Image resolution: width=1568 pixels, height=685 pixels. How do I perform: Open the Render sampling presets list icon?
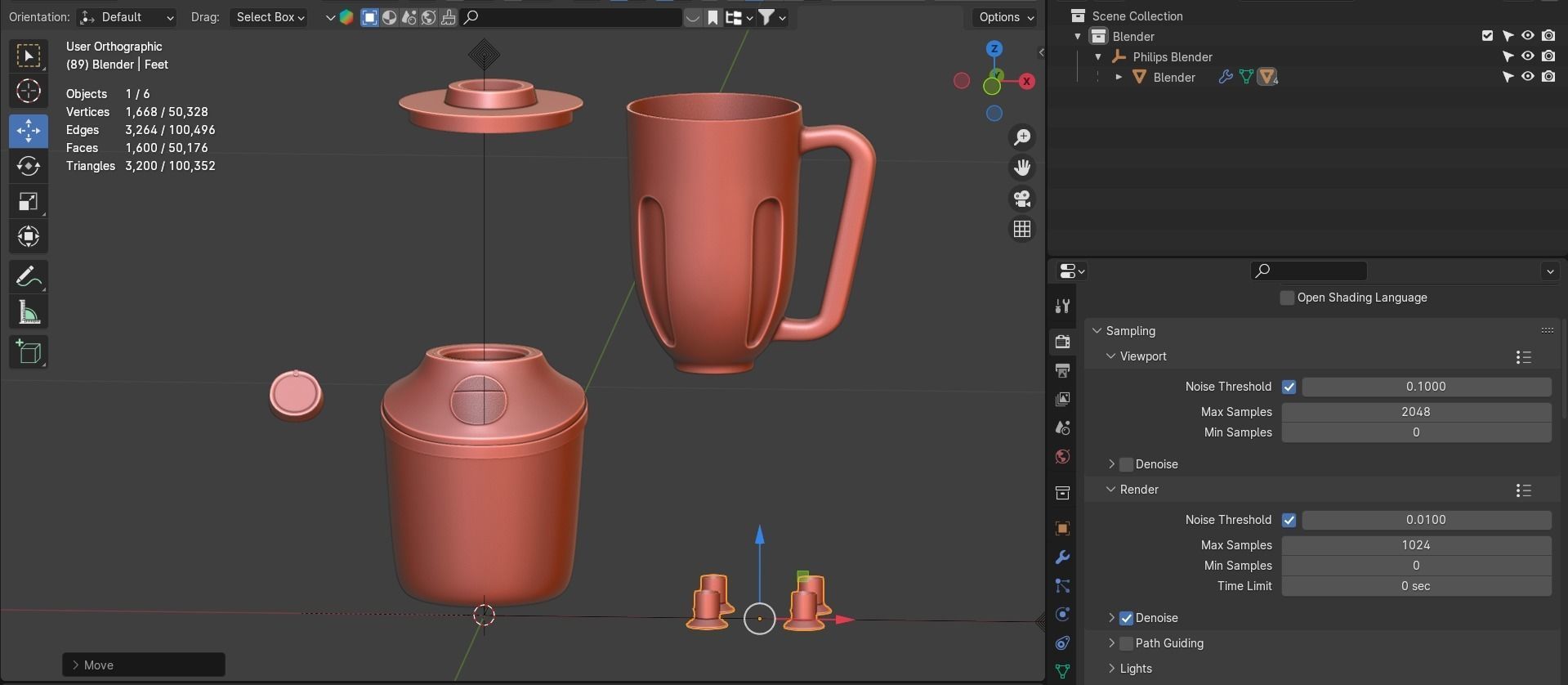[x=1523, y=490]
